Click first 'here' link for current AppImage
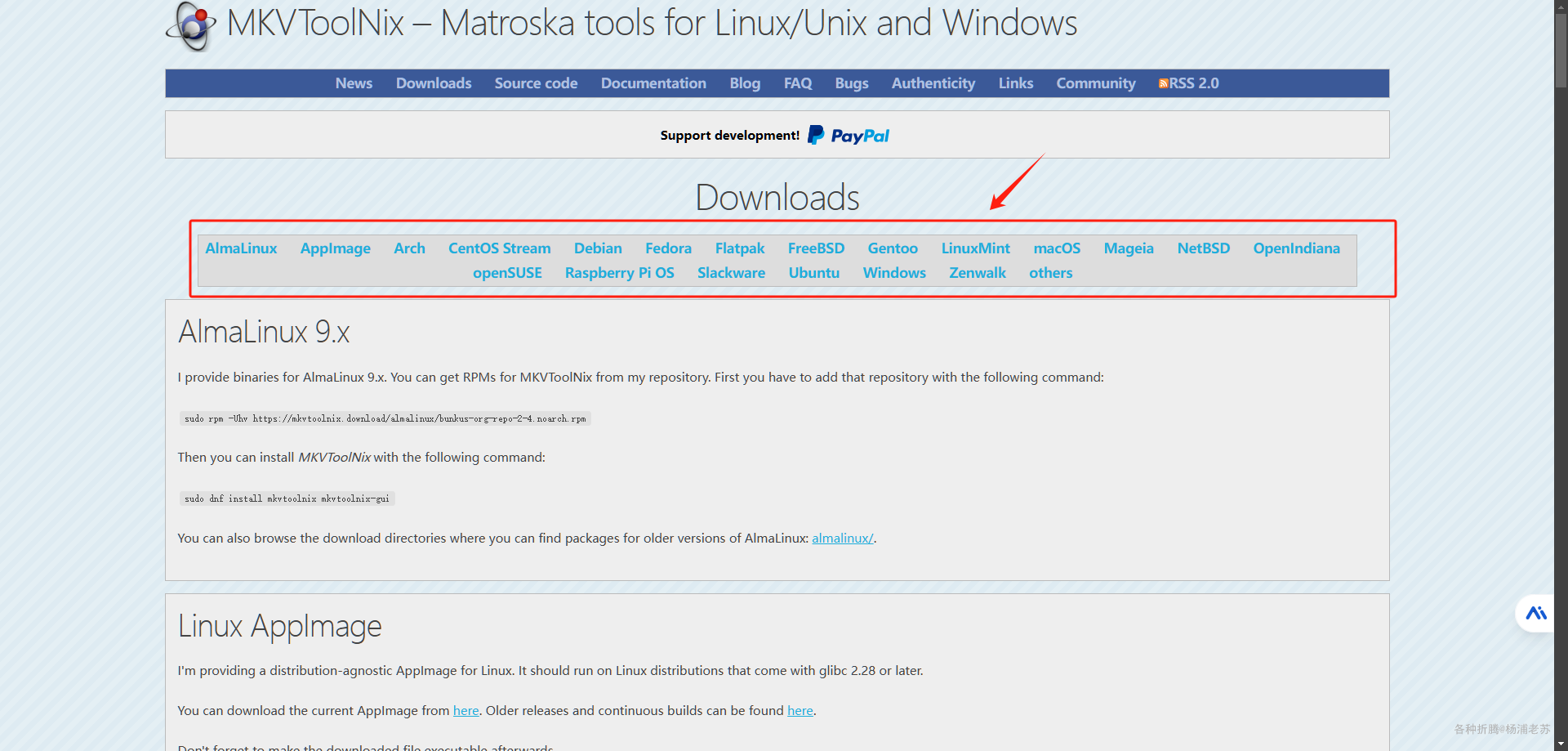 point(466,711)
